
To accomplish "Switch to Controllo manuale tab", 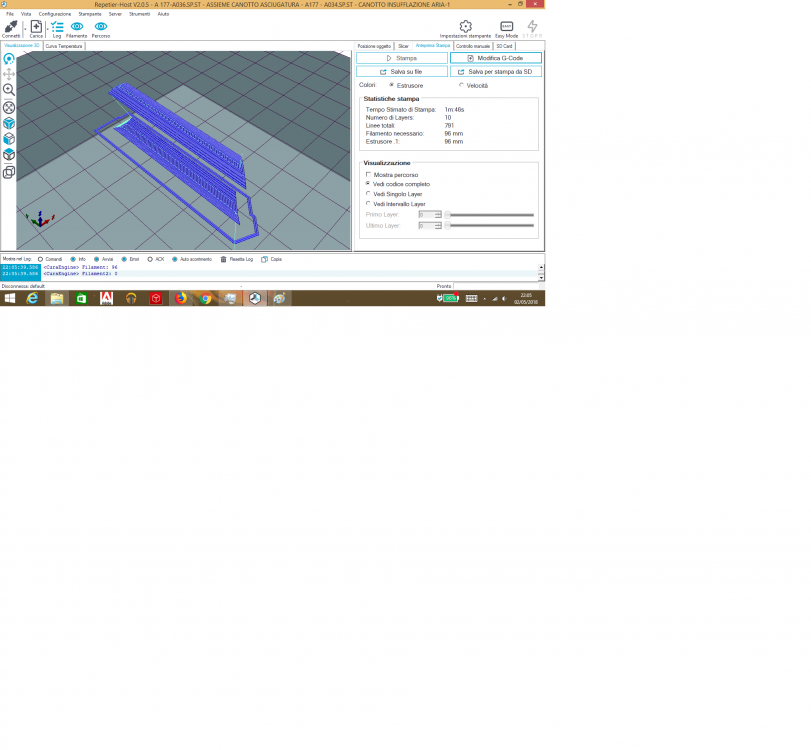I will coord(473,46).
